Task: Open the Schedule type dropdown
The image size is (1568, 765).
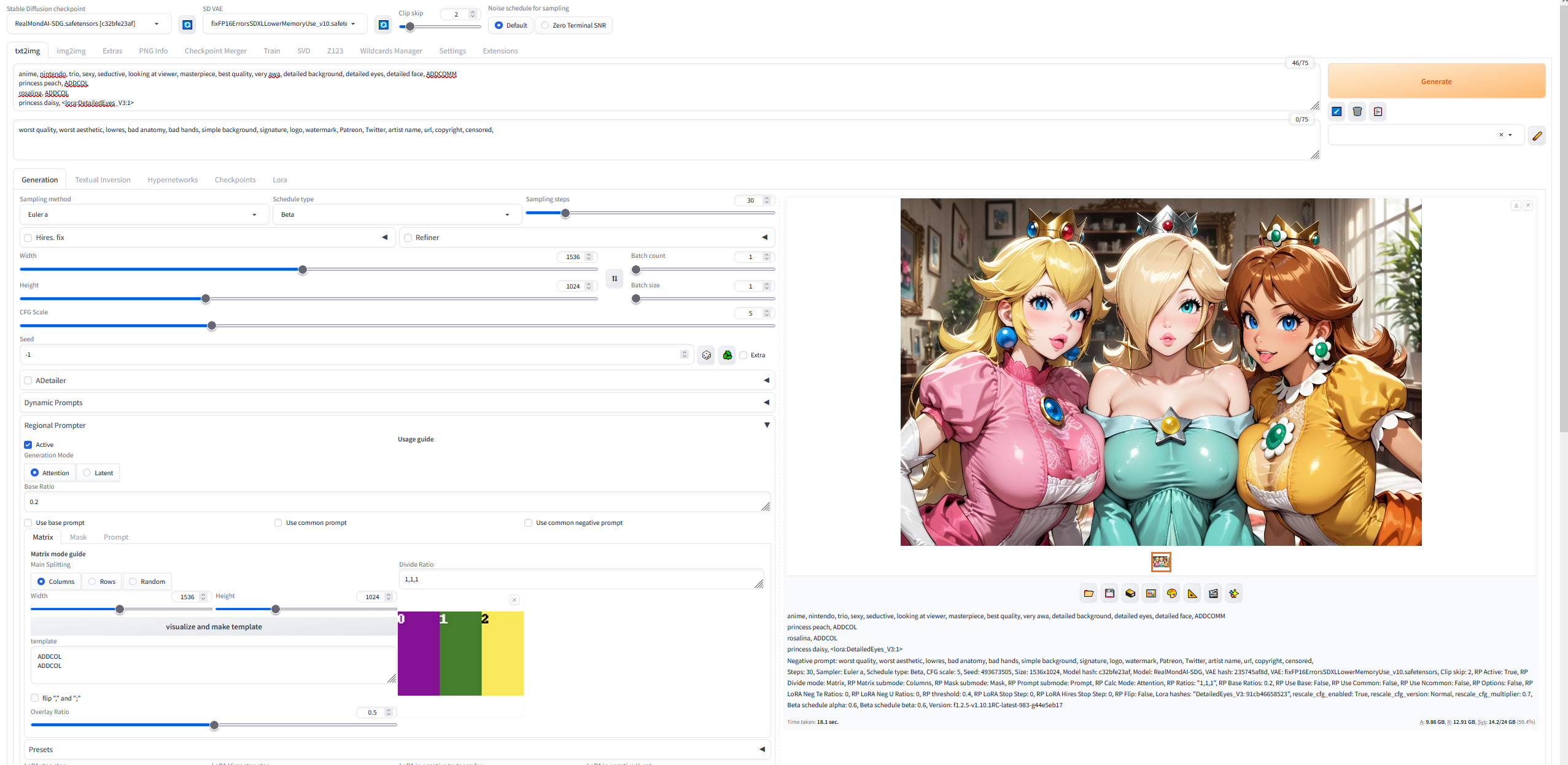Action: tap(396, 214)
